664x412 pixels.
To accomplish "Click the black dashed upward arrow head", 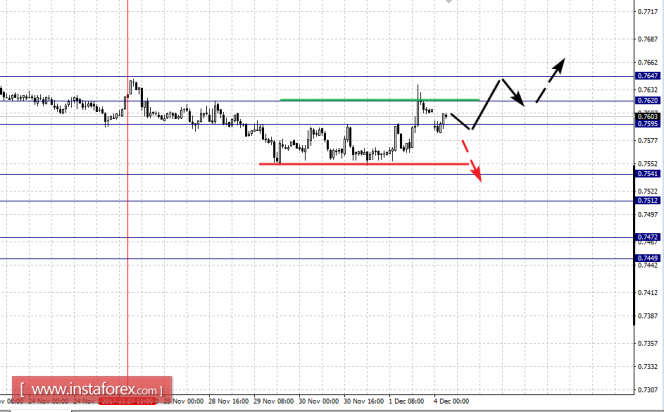I will (563, 61).
